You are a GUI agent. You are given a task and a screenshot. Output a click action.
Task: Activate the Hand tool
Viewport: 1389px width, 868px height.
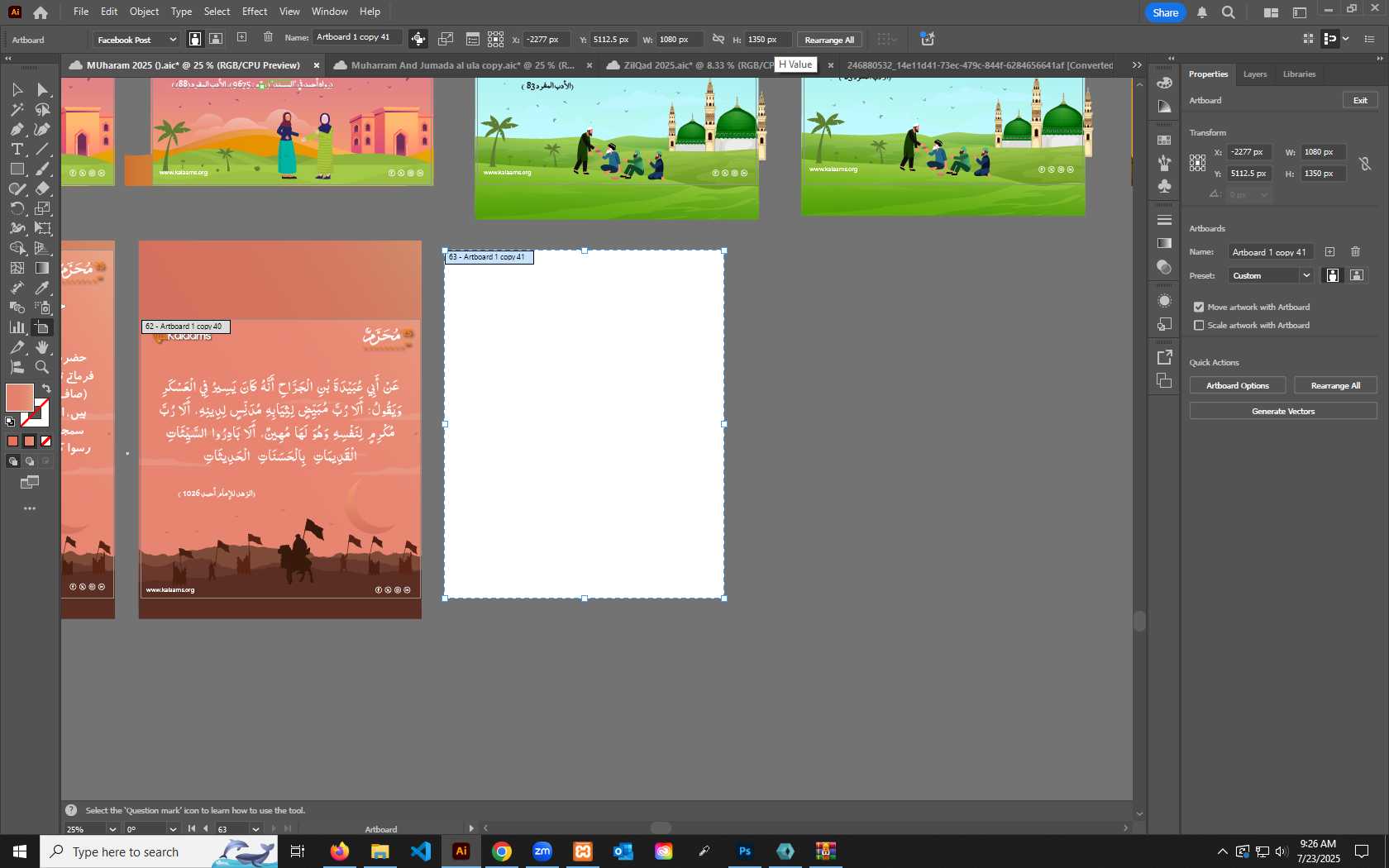pos(43,347)
